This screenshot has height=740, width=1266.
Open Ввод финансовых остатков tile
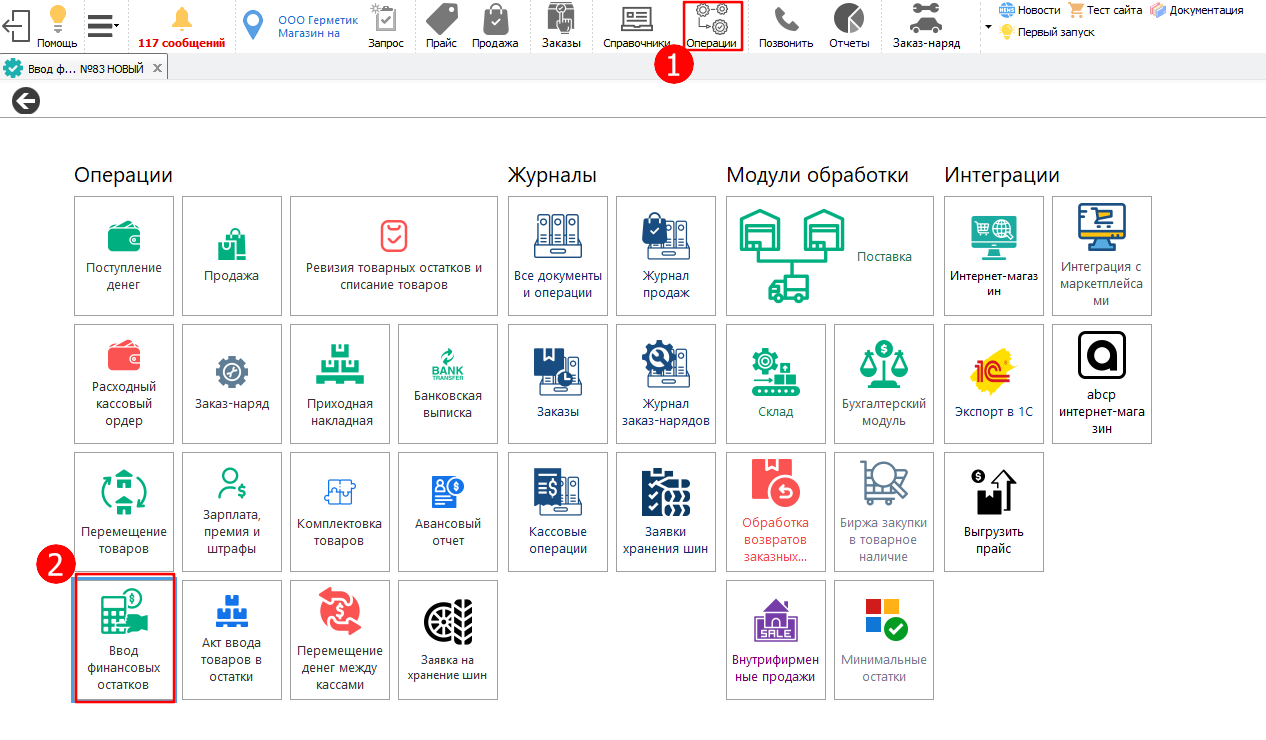click(x=124, y=639)
